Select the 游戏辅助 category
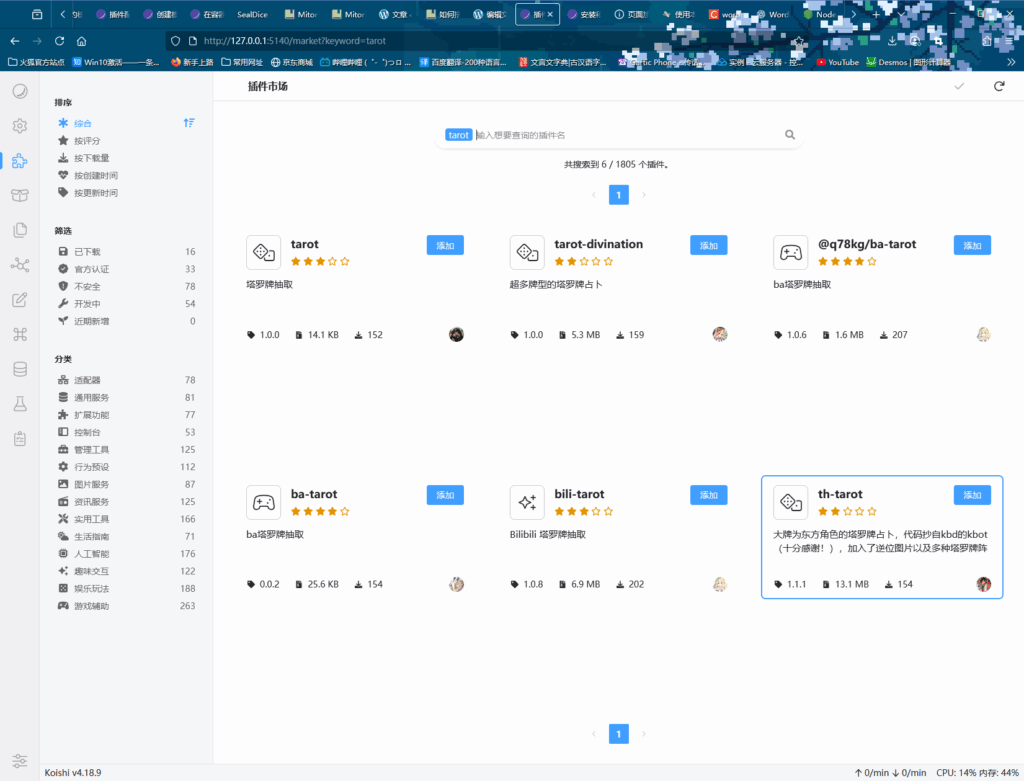Image resolution: width=1024 pixels, height=781 pixels. 92,606
